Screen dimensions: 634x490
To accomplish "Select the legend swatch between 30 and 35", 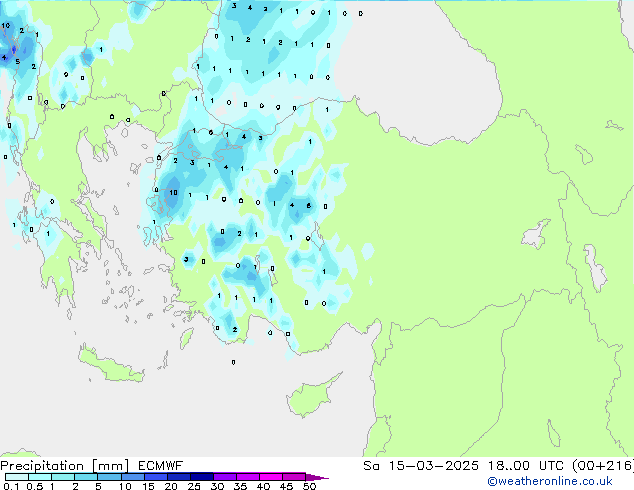I will (x=225, y=477).
